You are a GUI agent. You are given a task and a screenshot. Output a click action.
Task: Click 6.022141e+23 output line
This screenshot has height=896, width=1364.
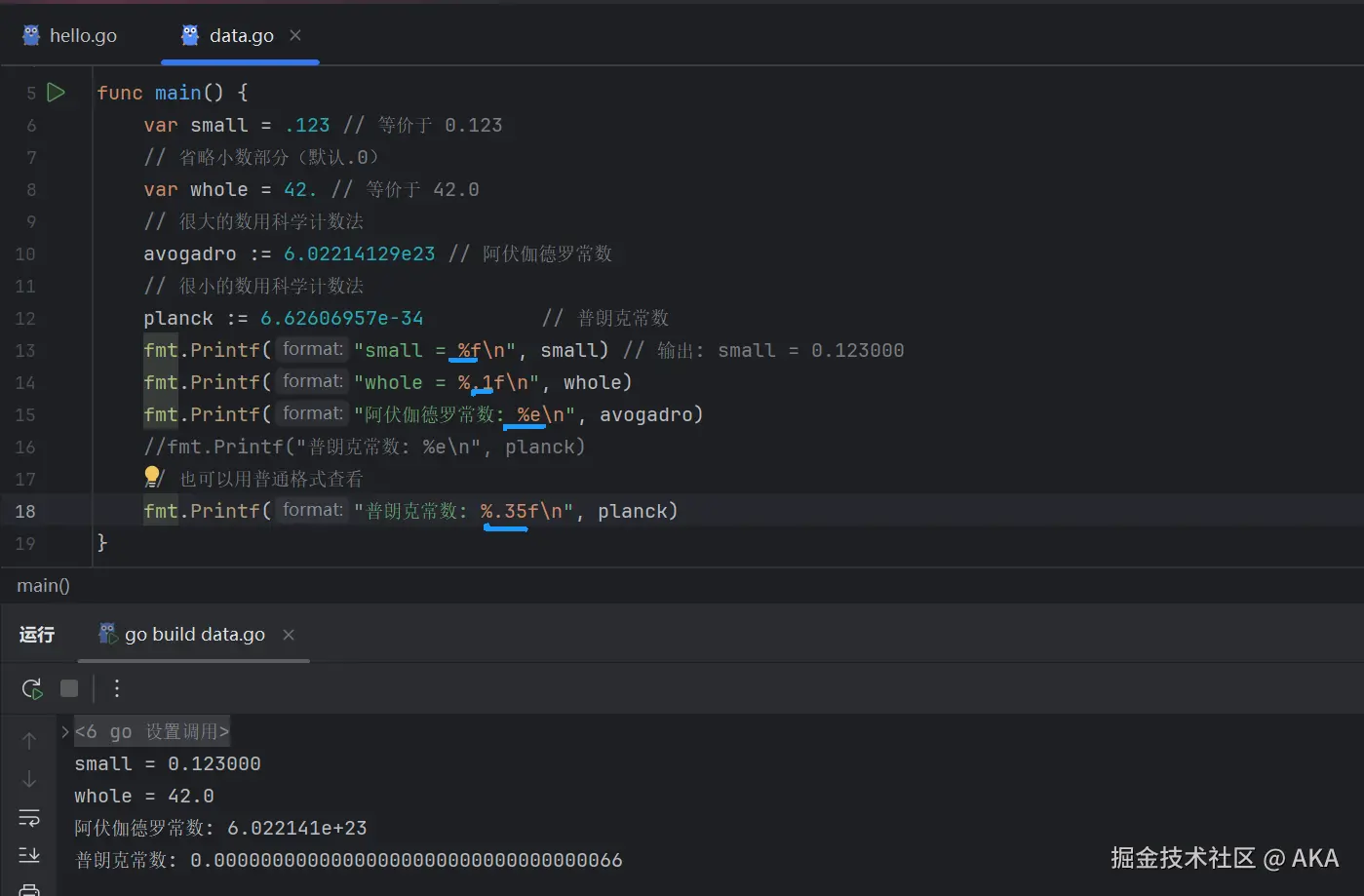[221, 828]
